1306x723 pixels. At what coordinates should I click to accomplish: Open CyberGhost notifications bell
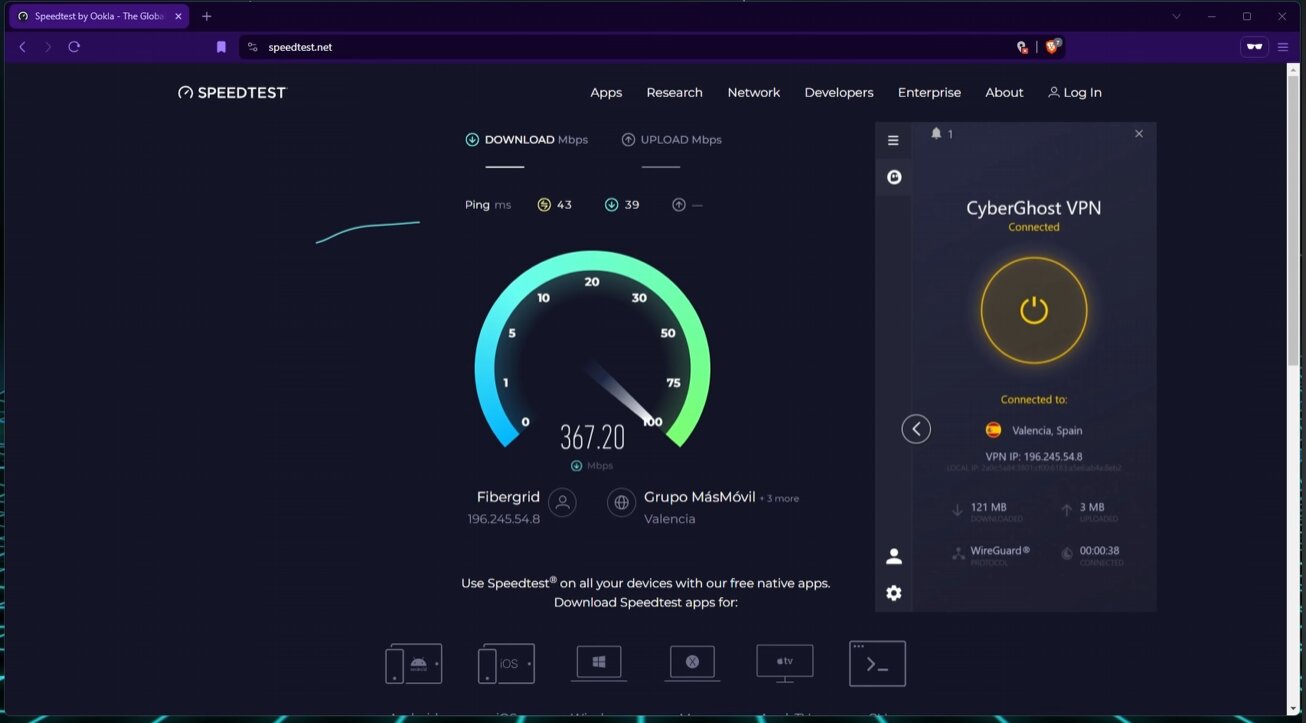[936, 133]
